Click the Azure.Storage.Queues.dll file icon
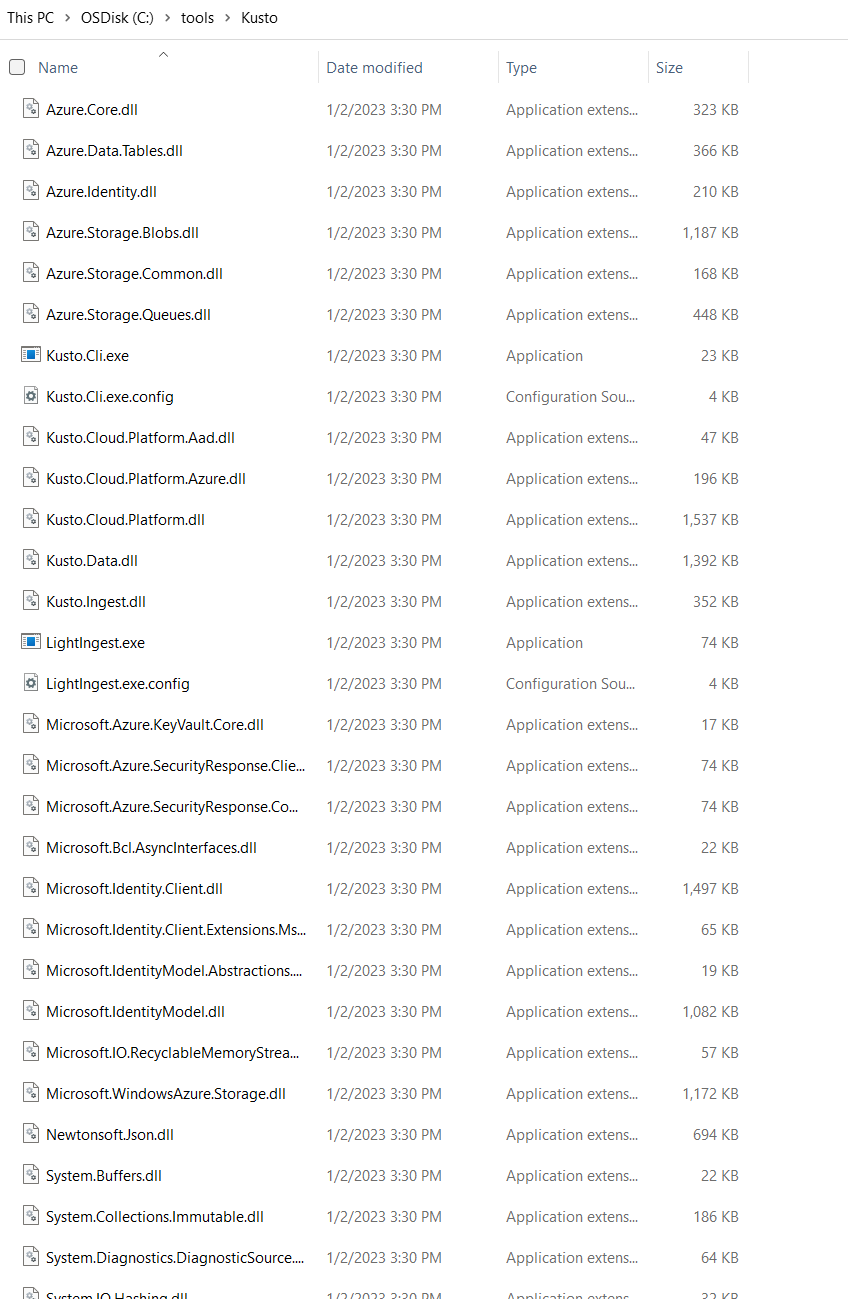848x1312 pixels. (30, 314)
